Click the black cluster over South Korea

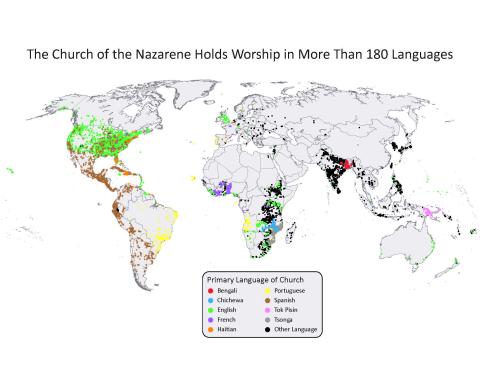coord(396,146)
